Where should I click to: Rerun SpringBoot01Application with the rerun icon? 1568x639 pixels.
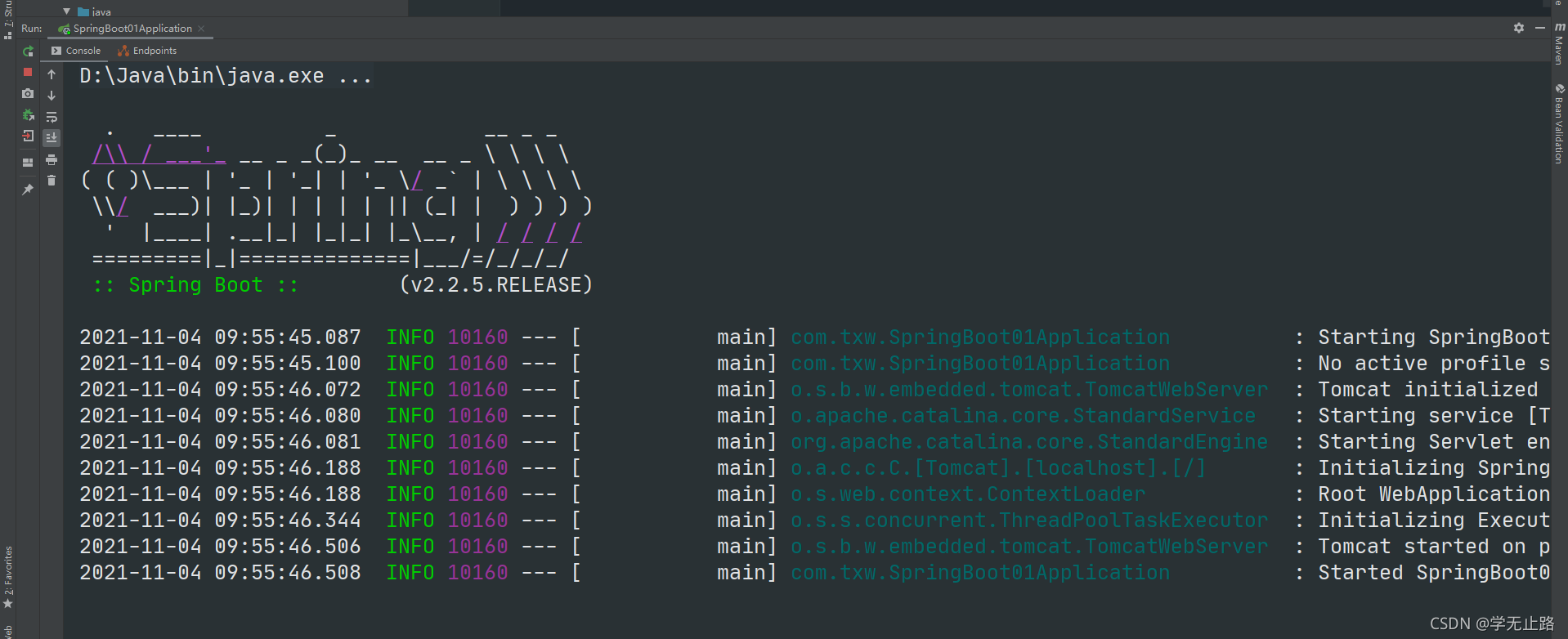click(28, 51)
